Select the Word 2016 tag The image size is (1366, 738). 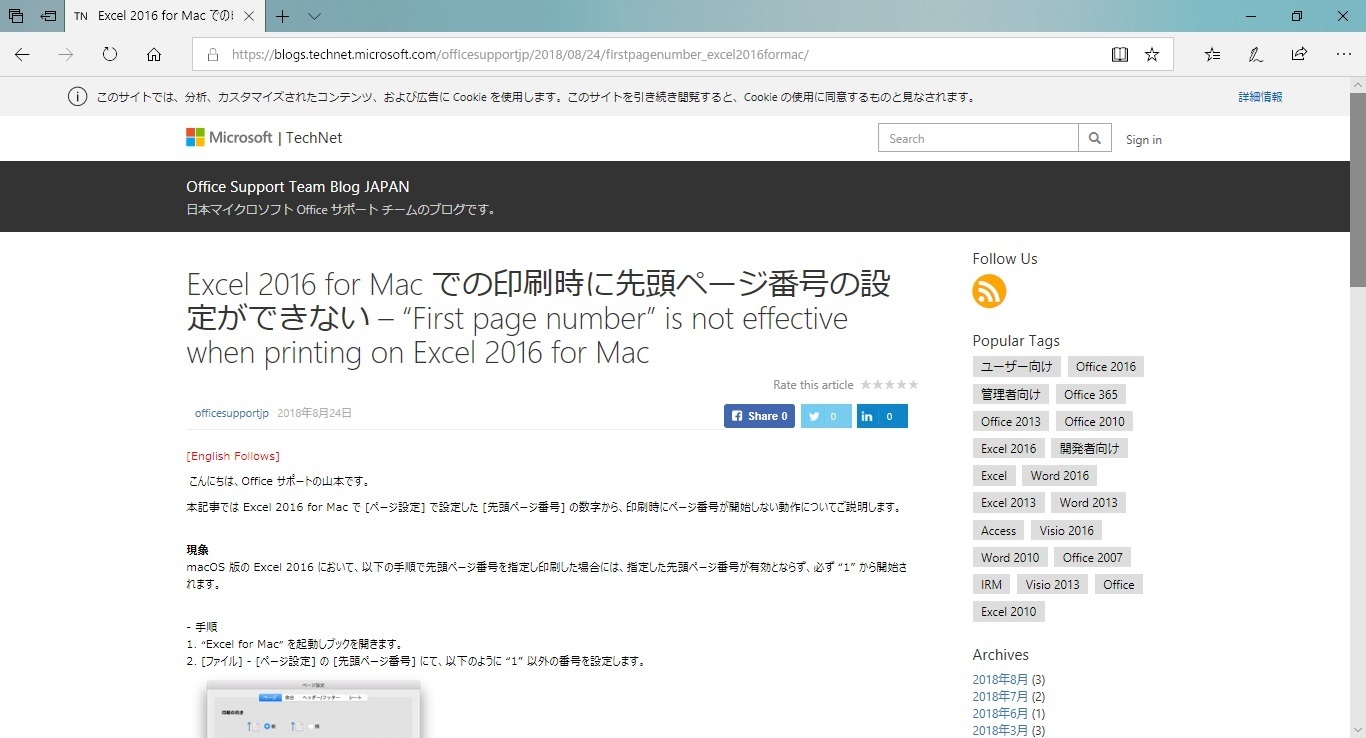[x=1060, y=475]
